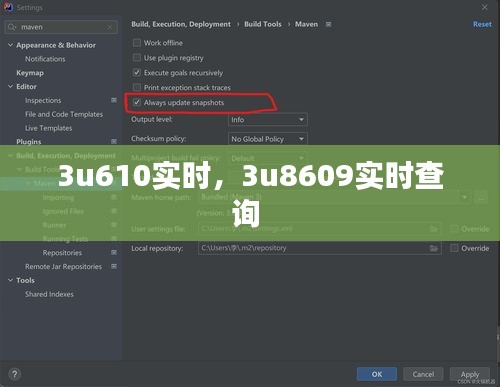Select Shared Indexes under Tools
500x387 pixels.
[x=49, y=294]
